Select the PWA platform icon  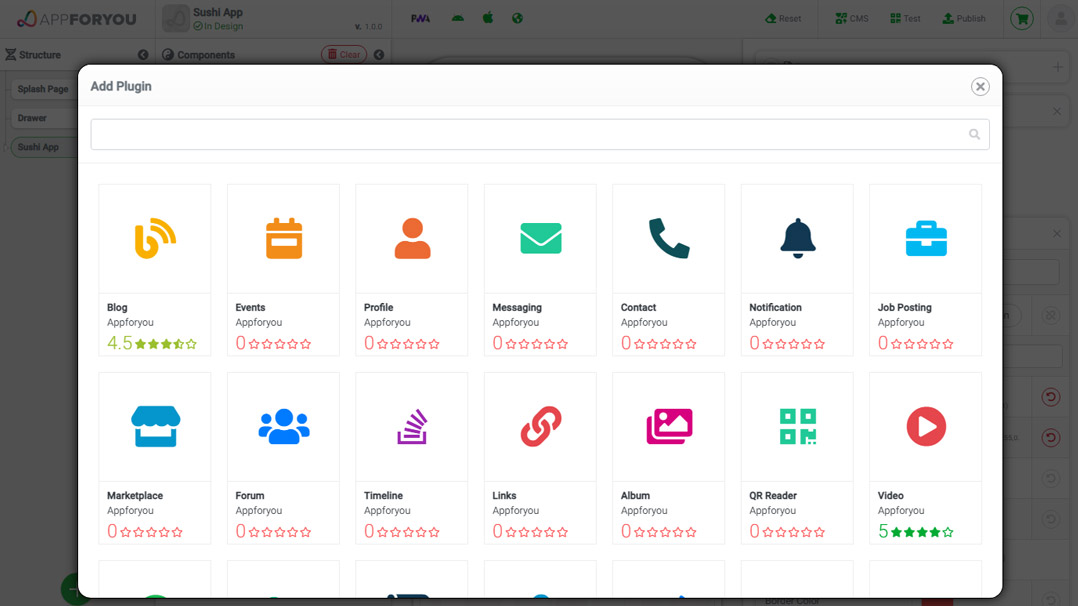pyautogui.click(x=420, y=19)
